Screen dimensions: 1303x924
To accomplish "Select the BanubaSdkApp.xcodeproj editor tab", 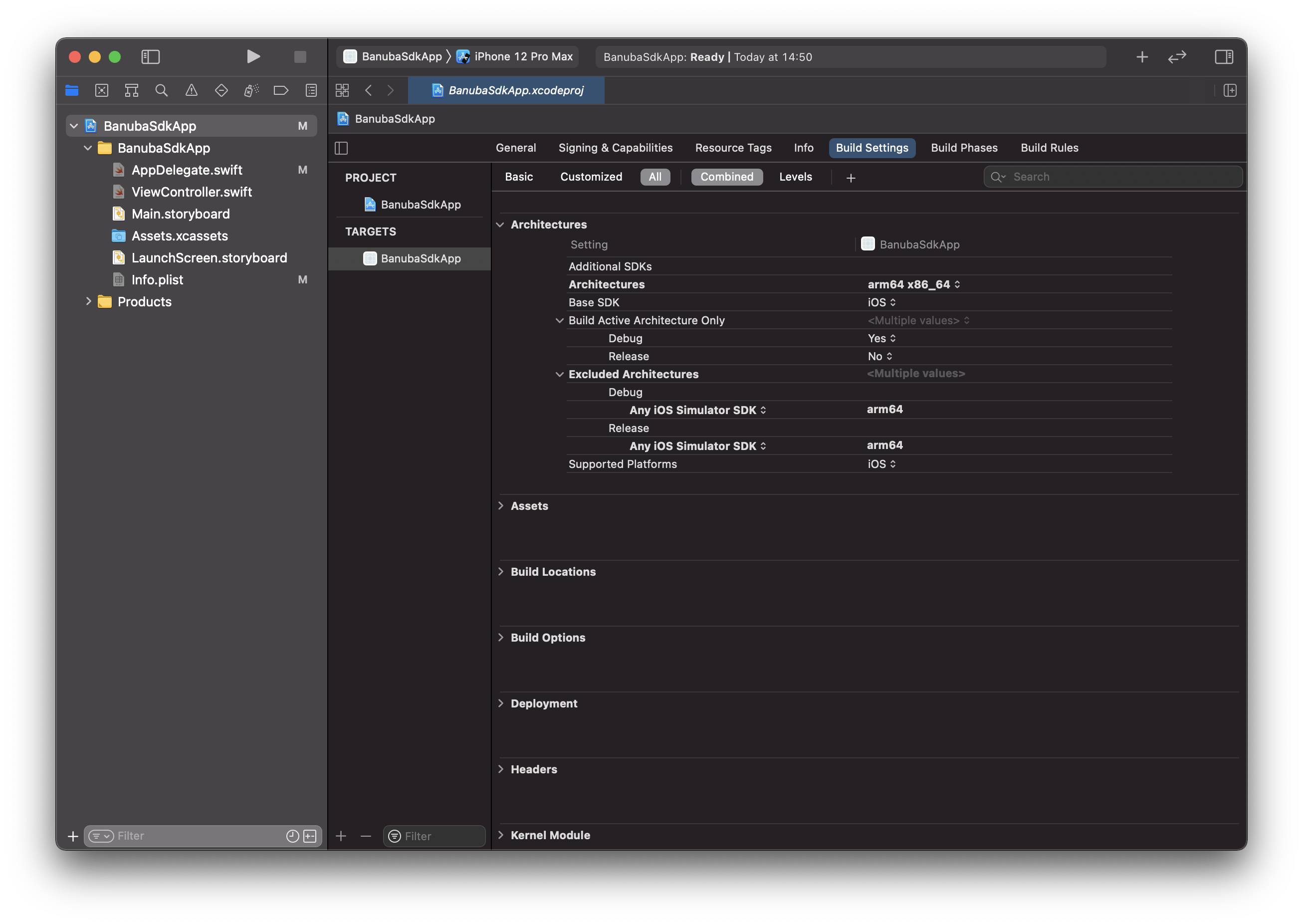I will pyautogui.click(x=506, y=90).
